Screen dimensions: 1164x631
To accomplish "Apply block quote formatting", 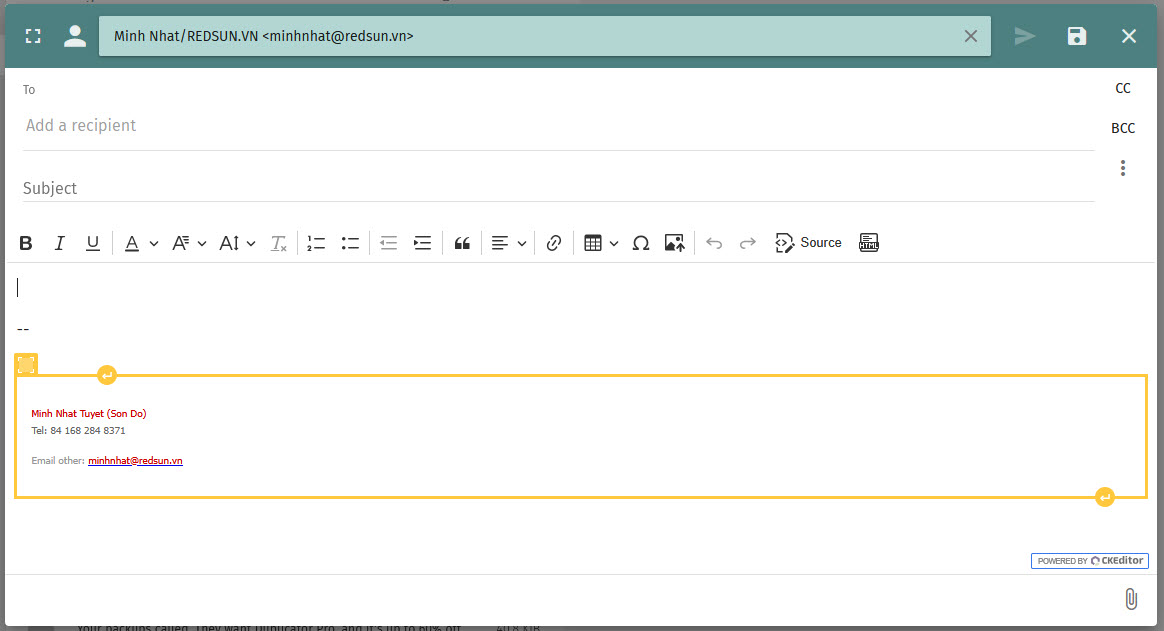I will pos(462,243).
